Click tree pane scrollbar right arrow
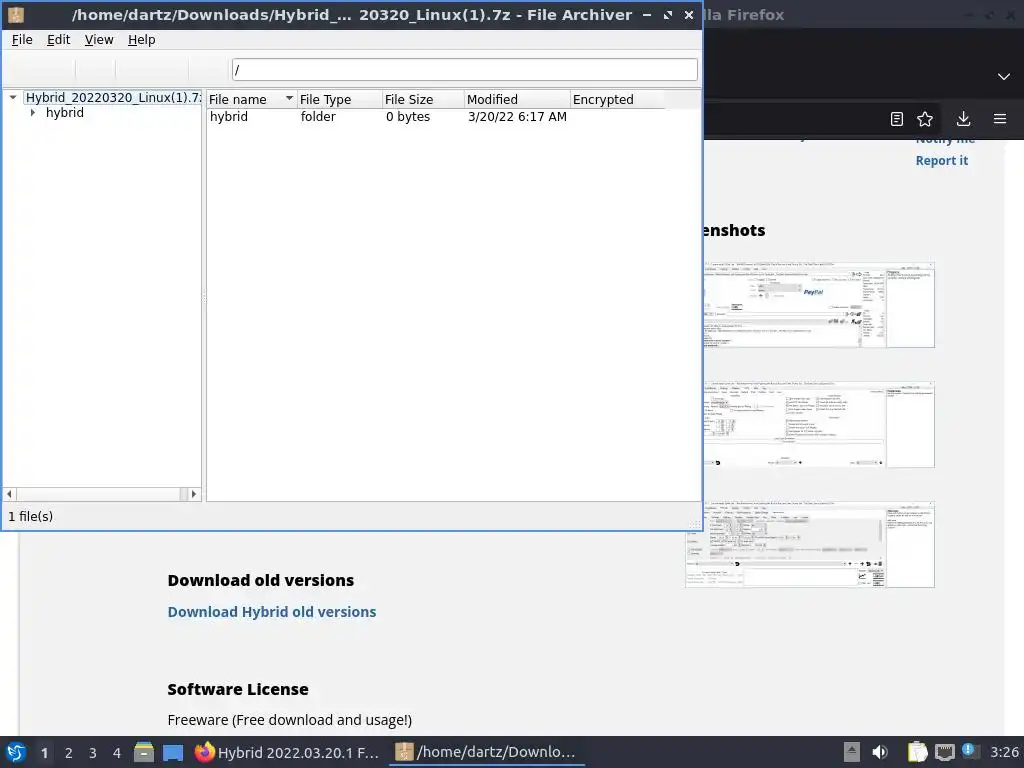 click(x=193, y=494)
